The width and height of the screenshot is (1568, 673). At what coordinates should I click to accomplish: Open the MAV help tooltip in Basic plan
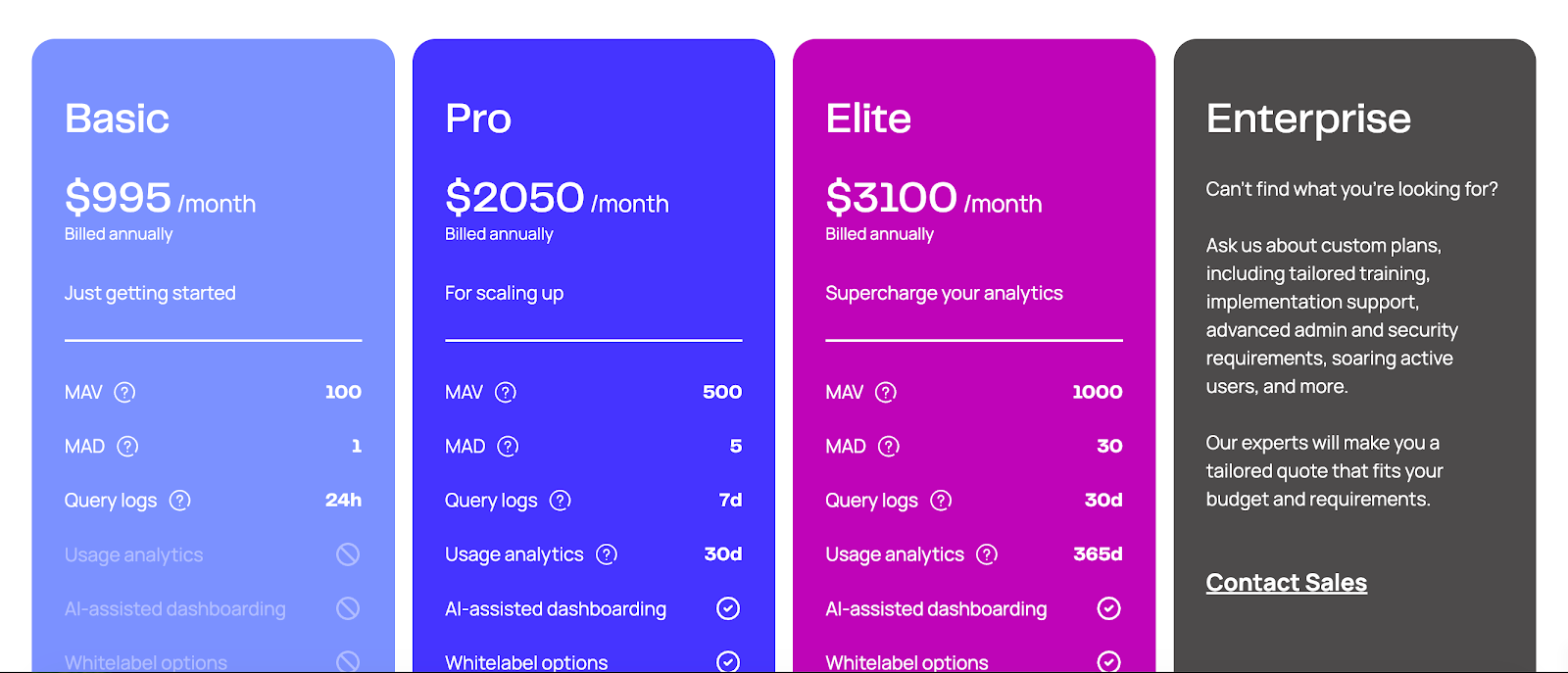pyautogui.click(x=124, y=392)
